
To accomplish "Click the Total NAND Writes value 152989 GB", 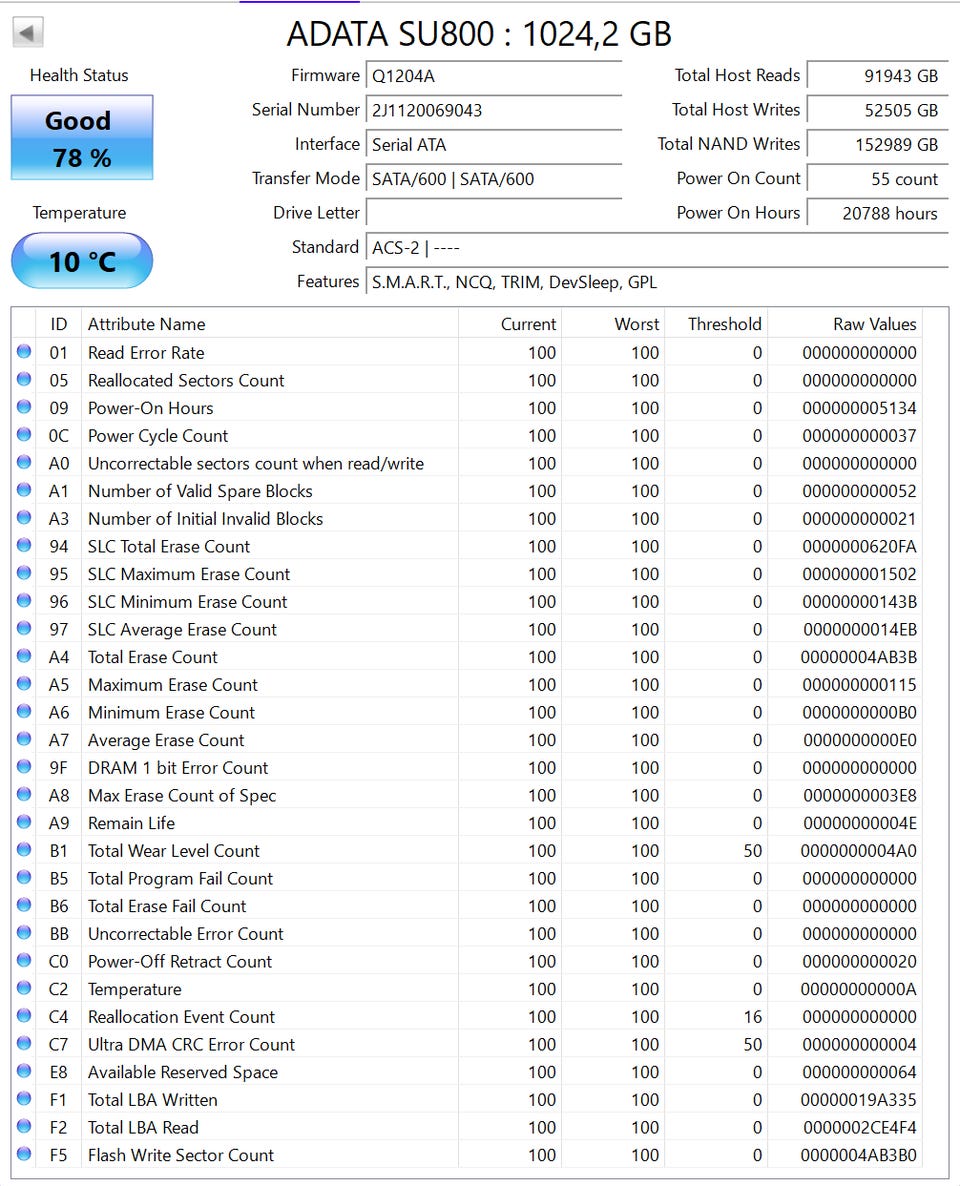I will point(878,144).
